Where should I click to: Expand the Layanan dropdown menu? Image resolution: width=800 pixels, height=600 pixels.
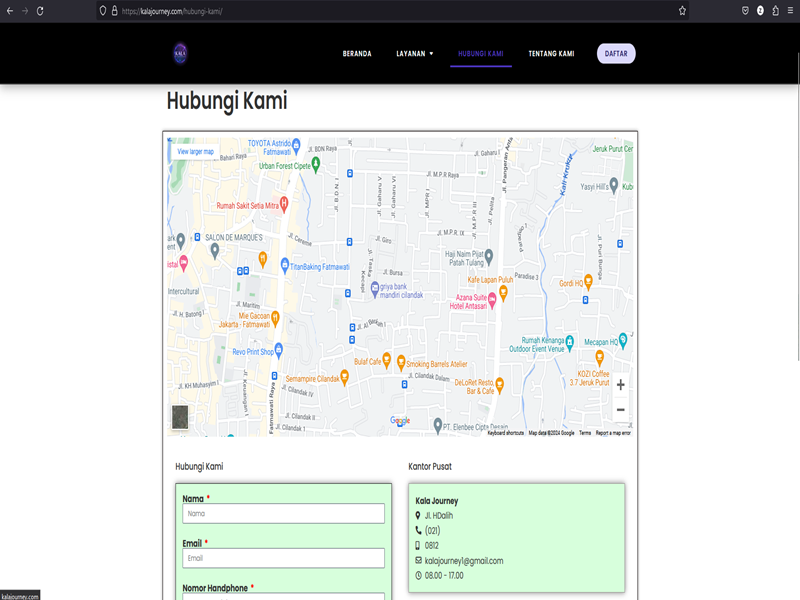tap(414, 54)
